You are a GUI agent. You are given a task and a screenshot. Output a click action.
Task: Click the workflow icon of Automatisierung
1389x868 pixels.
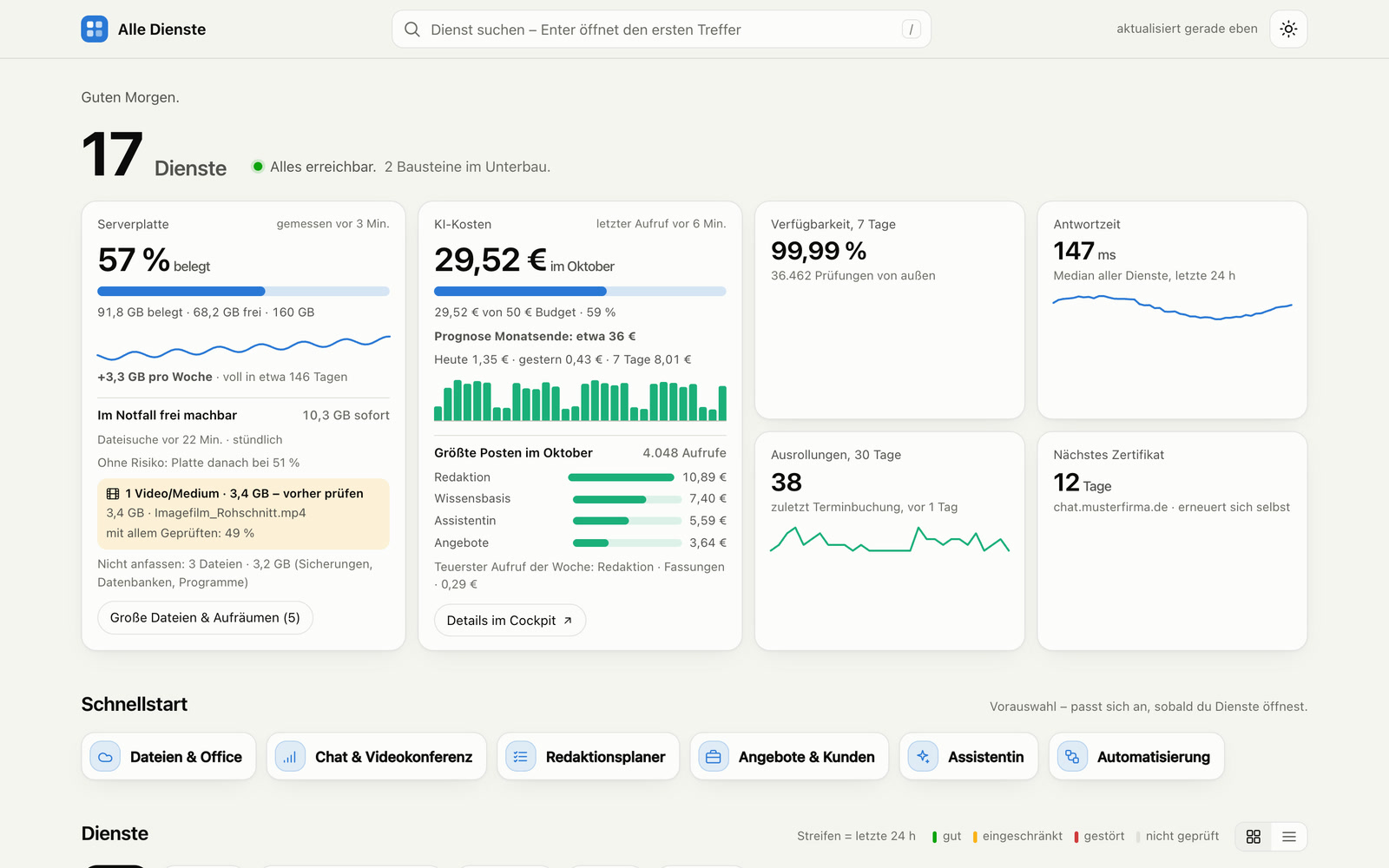tap(1072, 757)
